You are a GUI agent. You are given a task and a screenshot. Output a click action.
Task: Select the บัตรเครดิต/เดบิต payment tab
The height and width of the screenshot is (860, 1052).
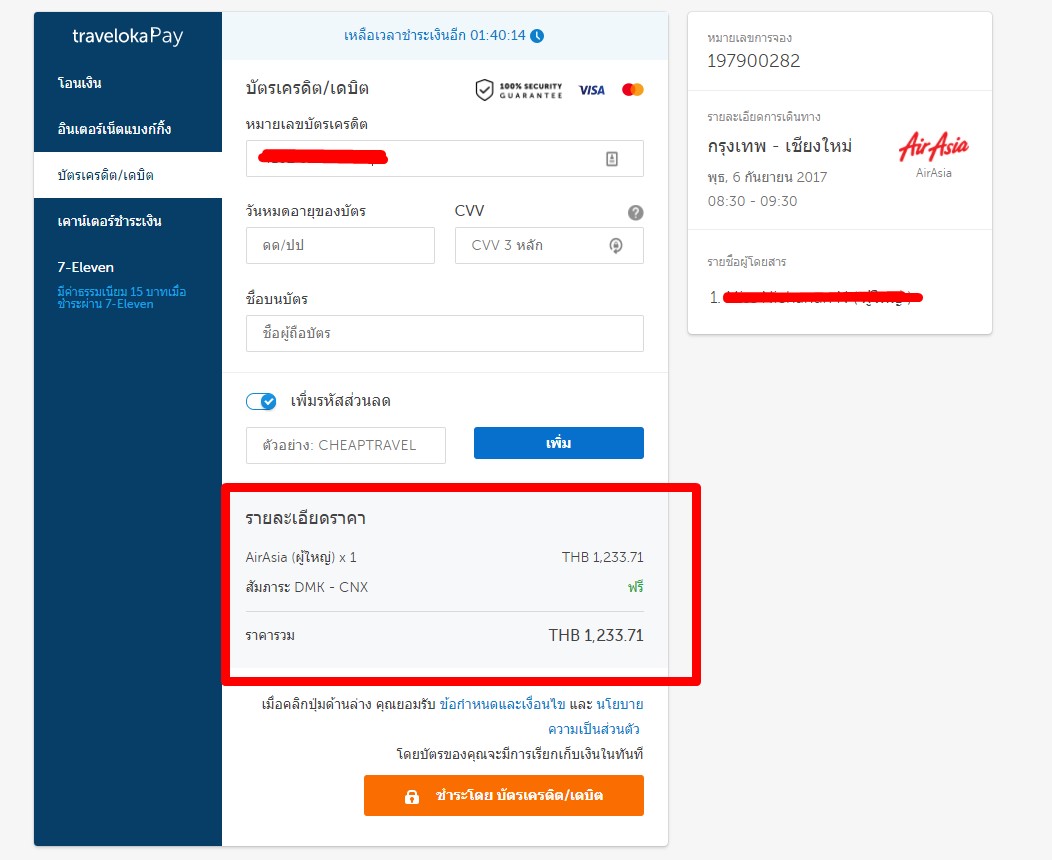point(128,175)
